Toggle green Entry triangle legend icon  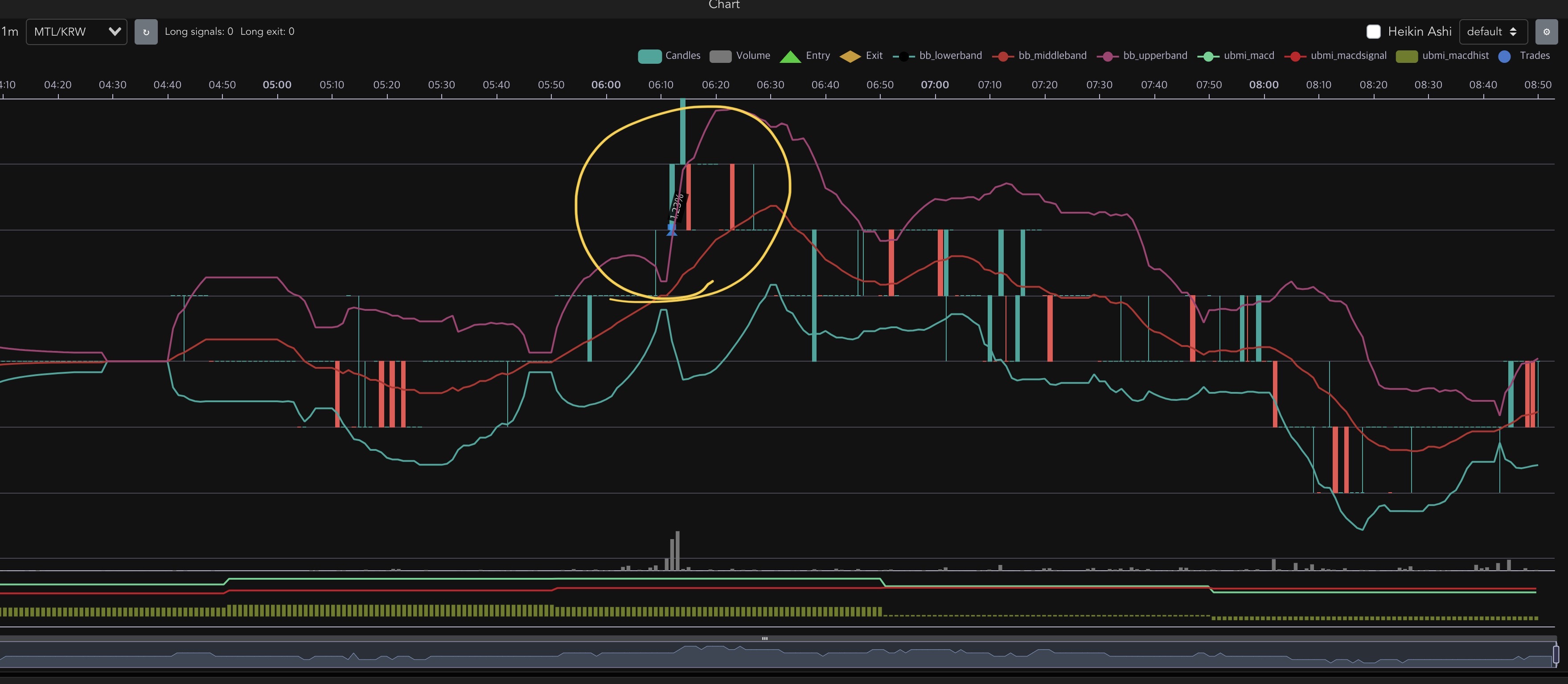point(790,56)
